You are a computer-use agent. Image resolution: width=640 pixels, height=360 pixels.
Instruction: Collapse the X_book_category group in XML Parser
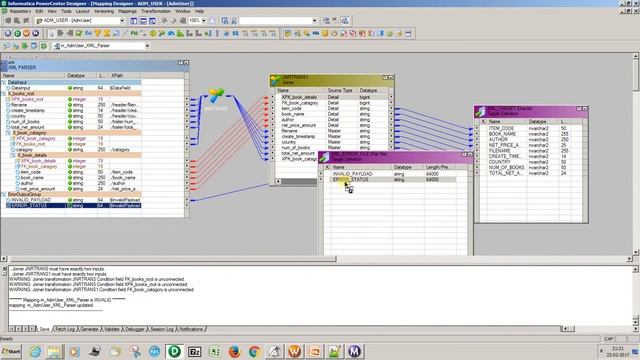click(9, 133)
